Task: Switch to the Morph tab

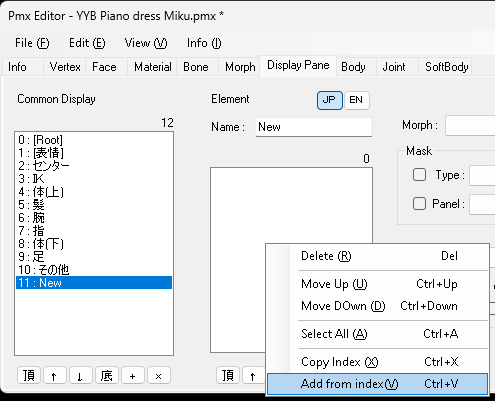Action: (240, 67)
